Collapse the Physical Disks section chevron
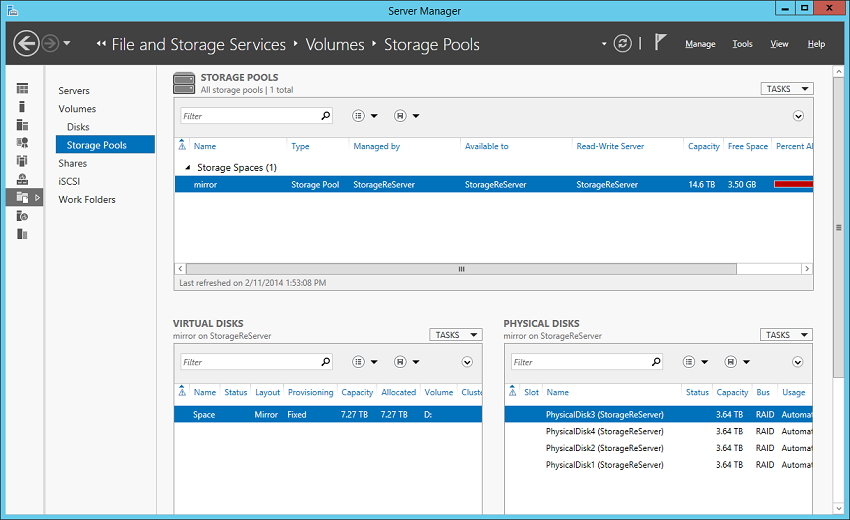The width and height of the screenshot is (850, 520). point(797,362)
